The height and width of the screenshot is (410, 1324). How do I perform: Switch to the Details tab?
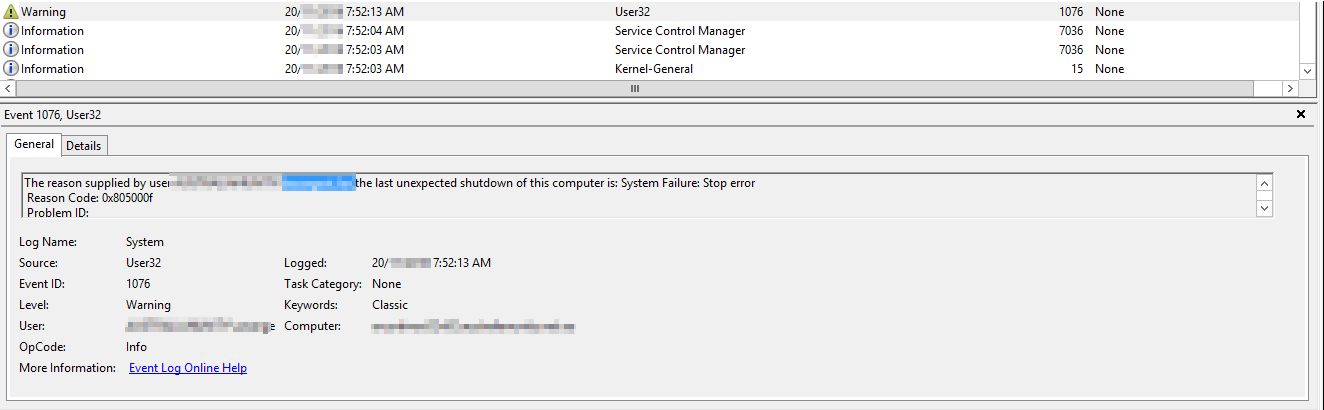pos(84,145)
